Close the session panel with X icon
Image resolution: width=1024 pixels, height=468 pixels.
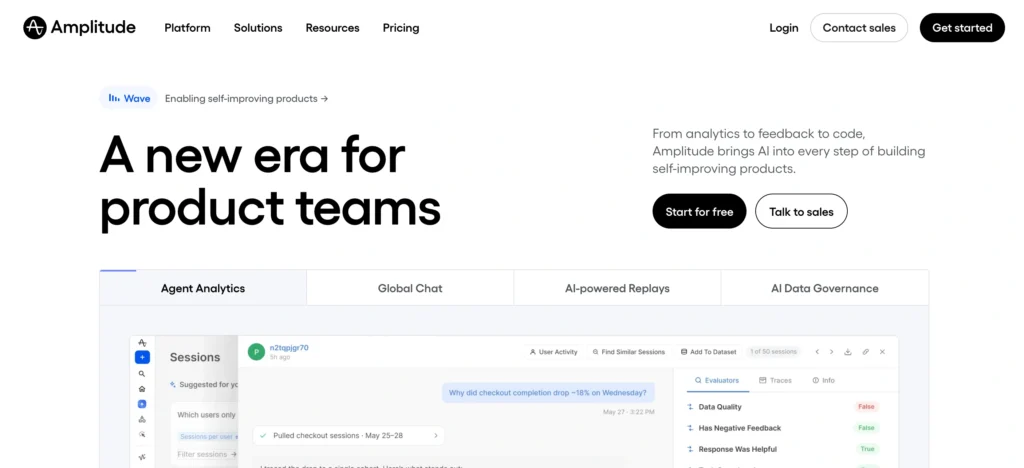click(882, 352)
